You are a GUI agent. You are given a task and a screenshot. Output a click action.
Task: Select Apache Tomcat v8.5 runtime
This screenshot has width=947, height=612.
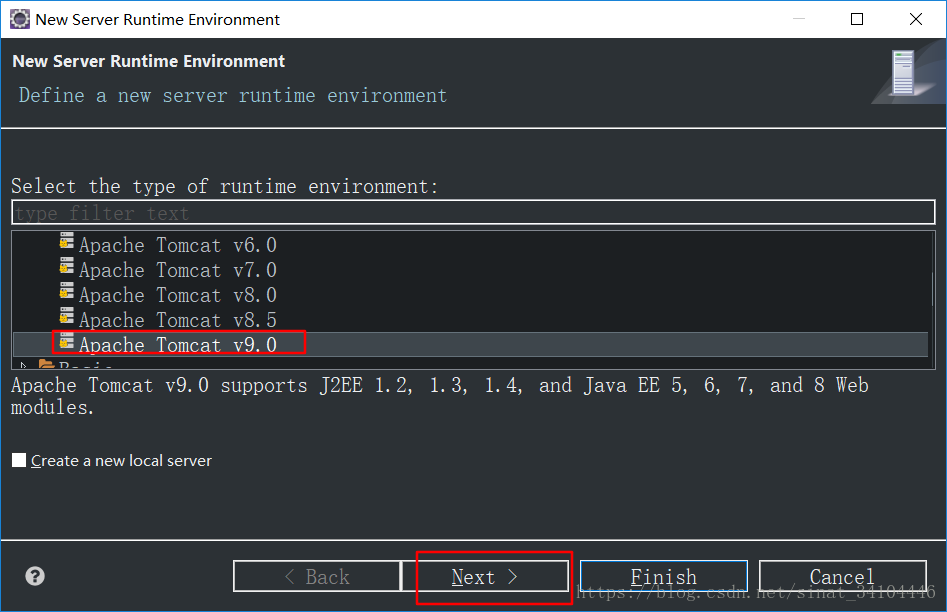click(x=178, y=320)
